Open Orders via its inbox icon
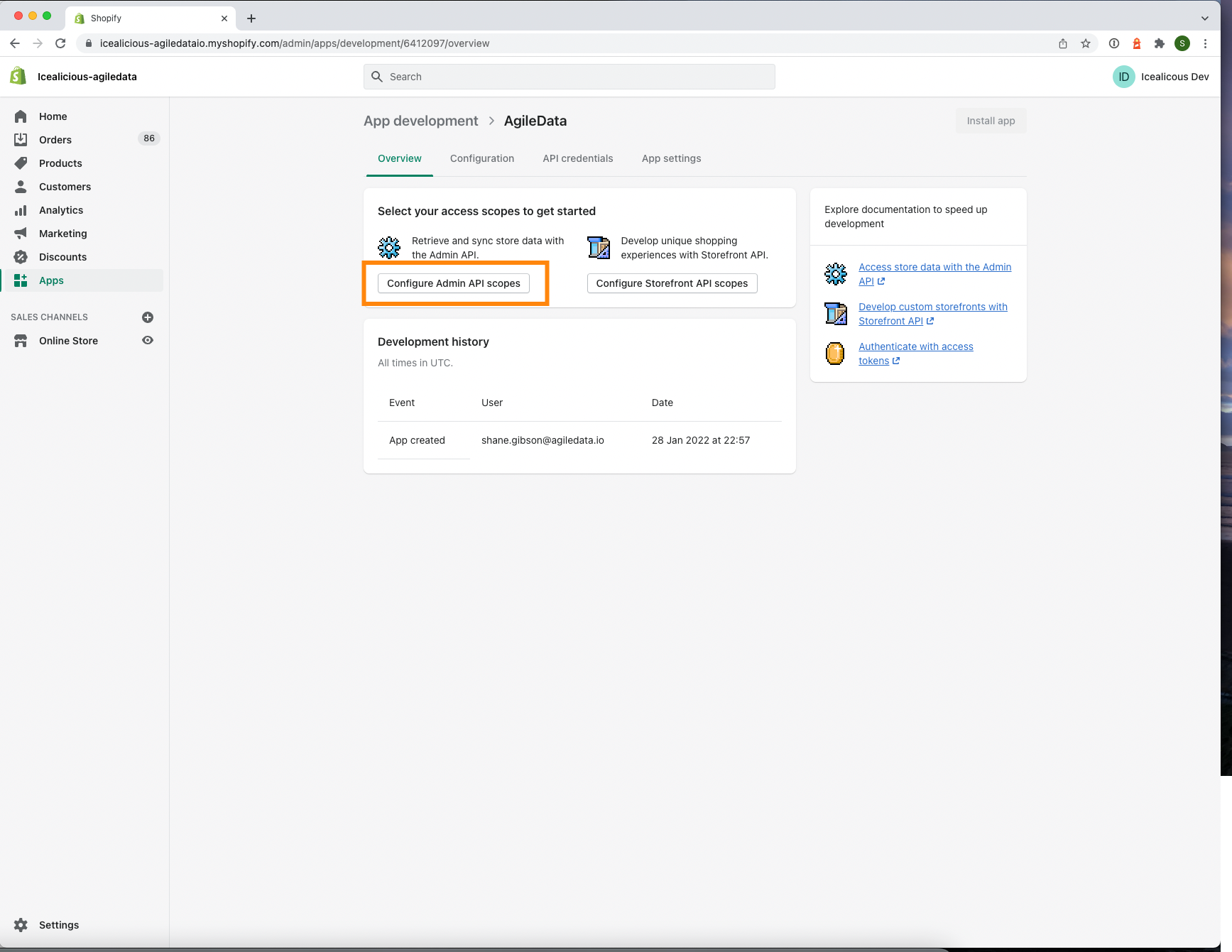This screenshot has height=952, width=1232. pos(21,140)
